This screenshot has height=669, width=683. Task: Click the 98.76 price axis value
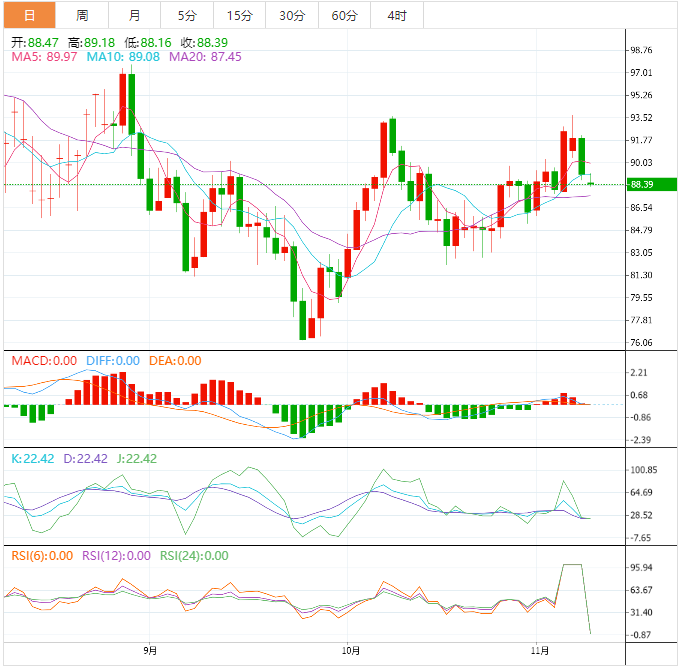641,50
